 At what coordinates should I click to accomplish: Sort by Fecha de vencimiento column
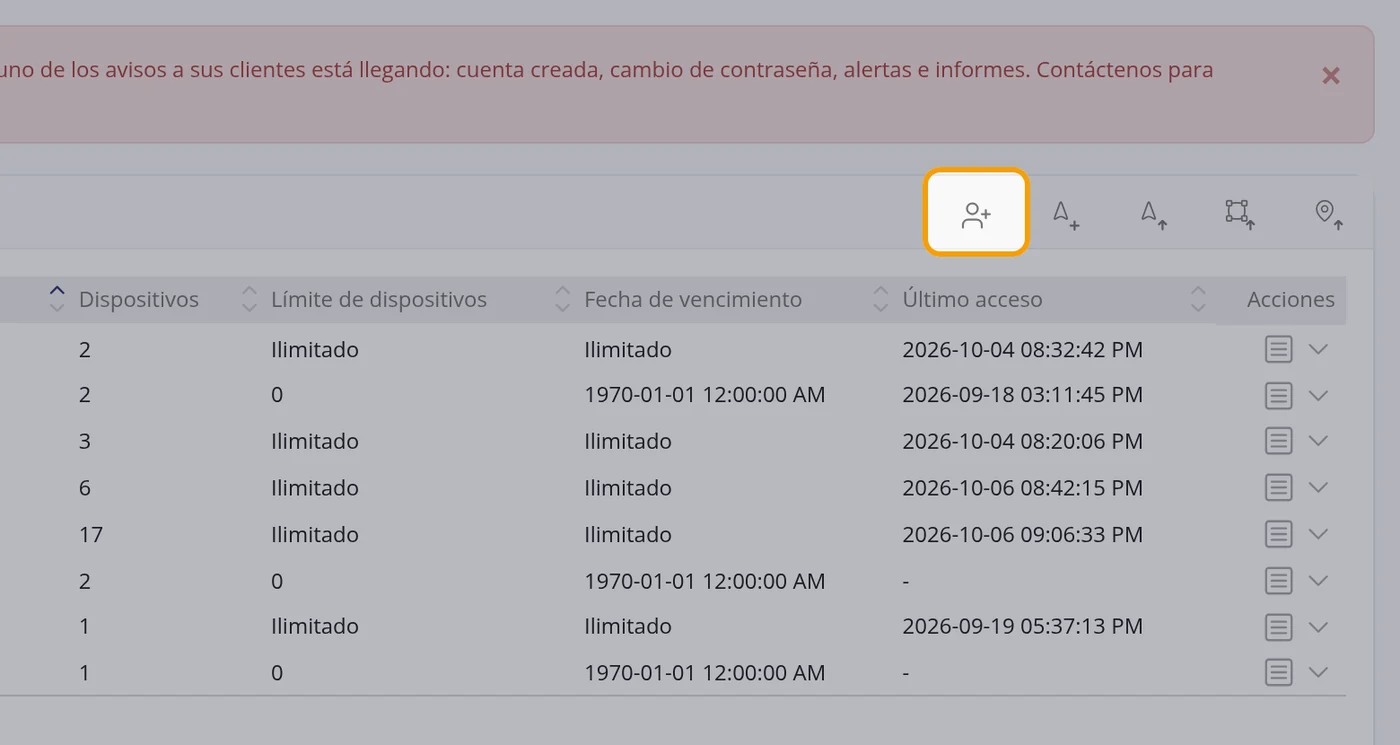click(693, 299)
